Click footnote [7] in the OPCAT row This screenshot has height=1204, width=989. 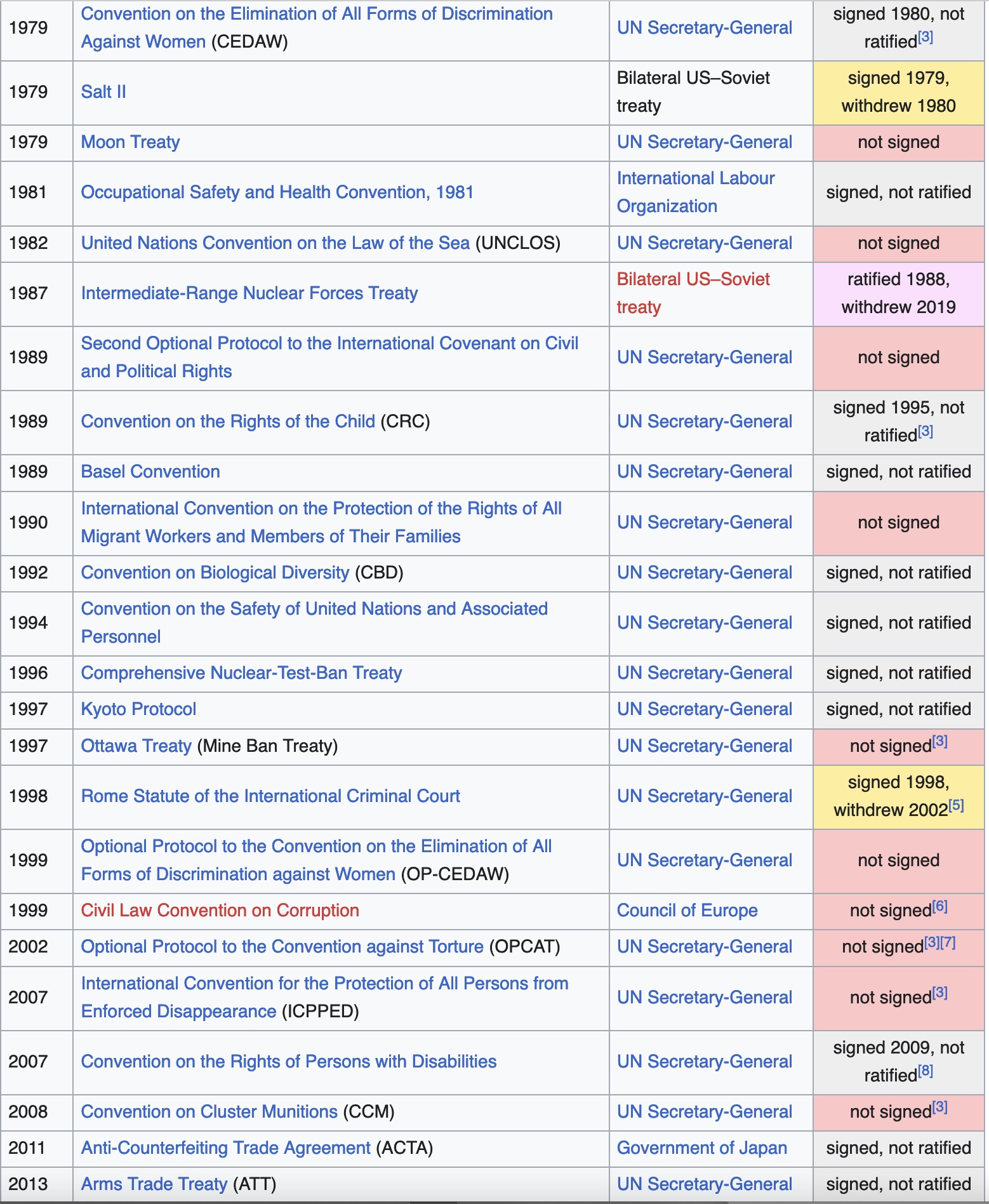948,942
